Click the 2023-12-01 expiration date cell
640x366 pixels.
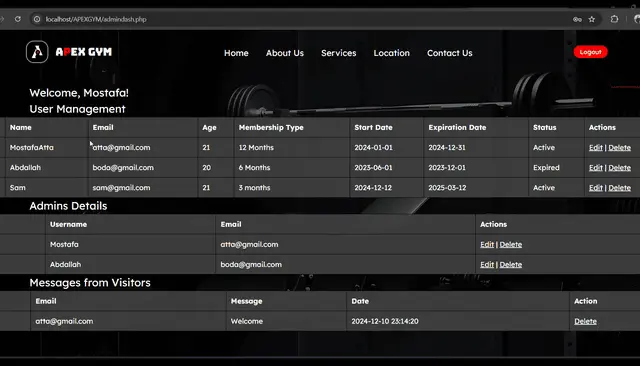click(447, 168)
